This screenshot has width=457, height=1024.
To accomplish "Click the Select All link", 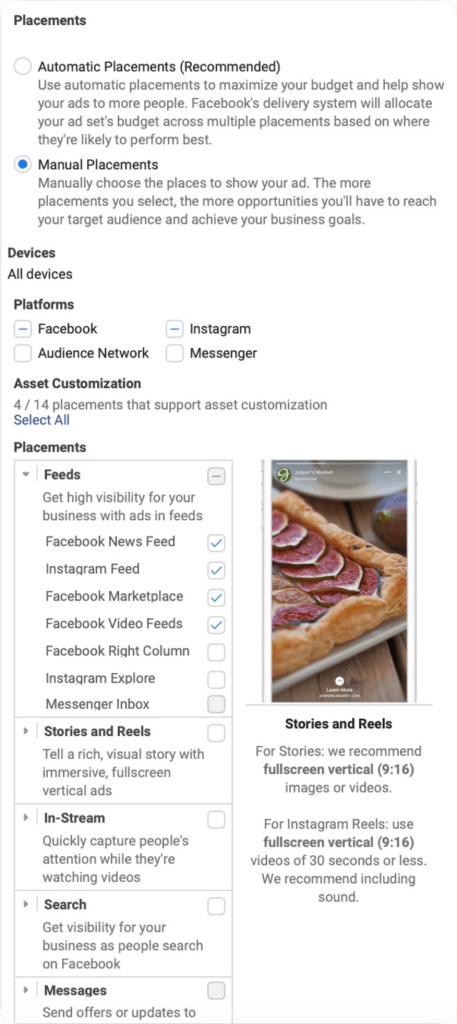I will pyautogui.click(x=42, y=420).
